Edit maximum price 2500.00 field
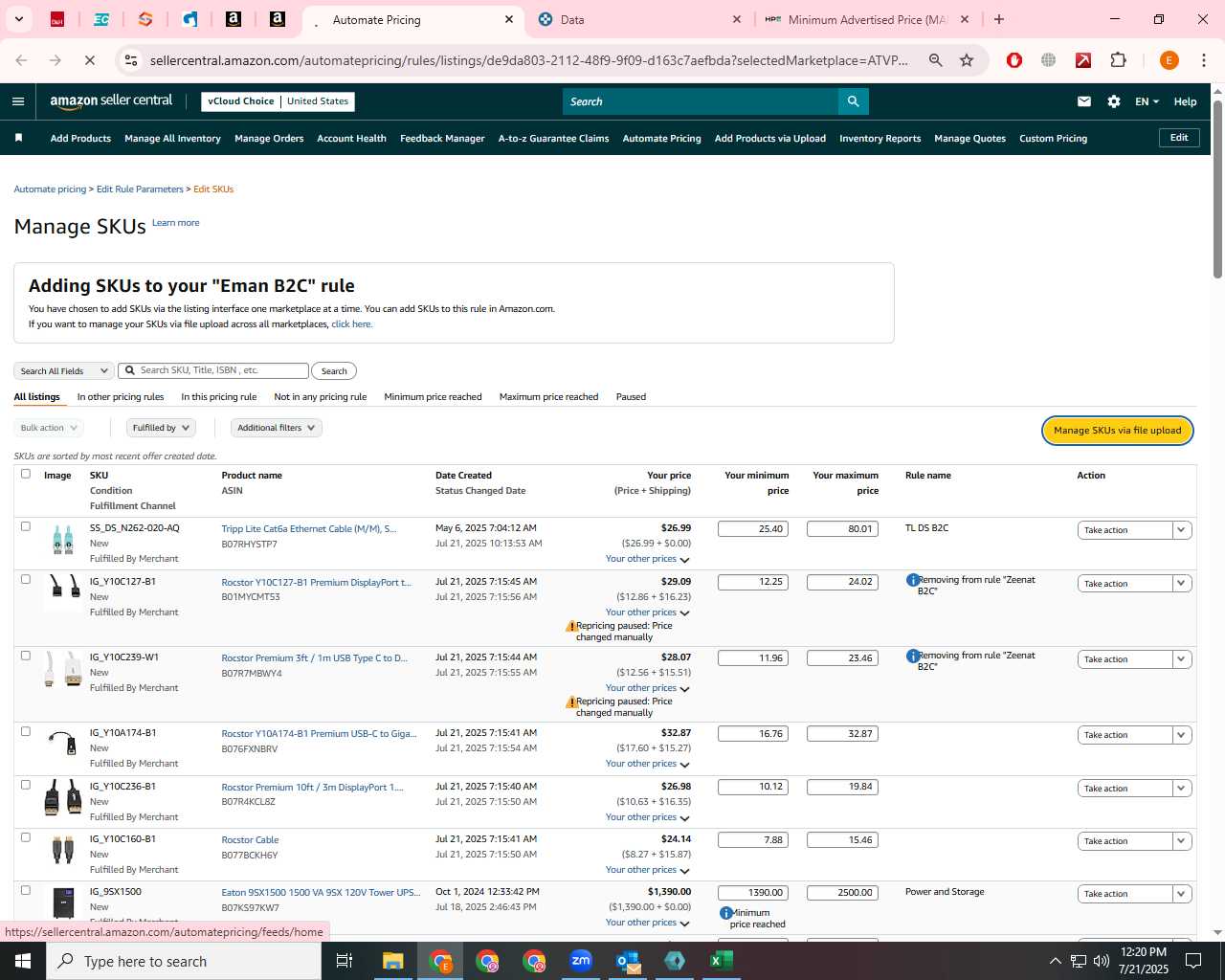 click(x=842, y=893)
